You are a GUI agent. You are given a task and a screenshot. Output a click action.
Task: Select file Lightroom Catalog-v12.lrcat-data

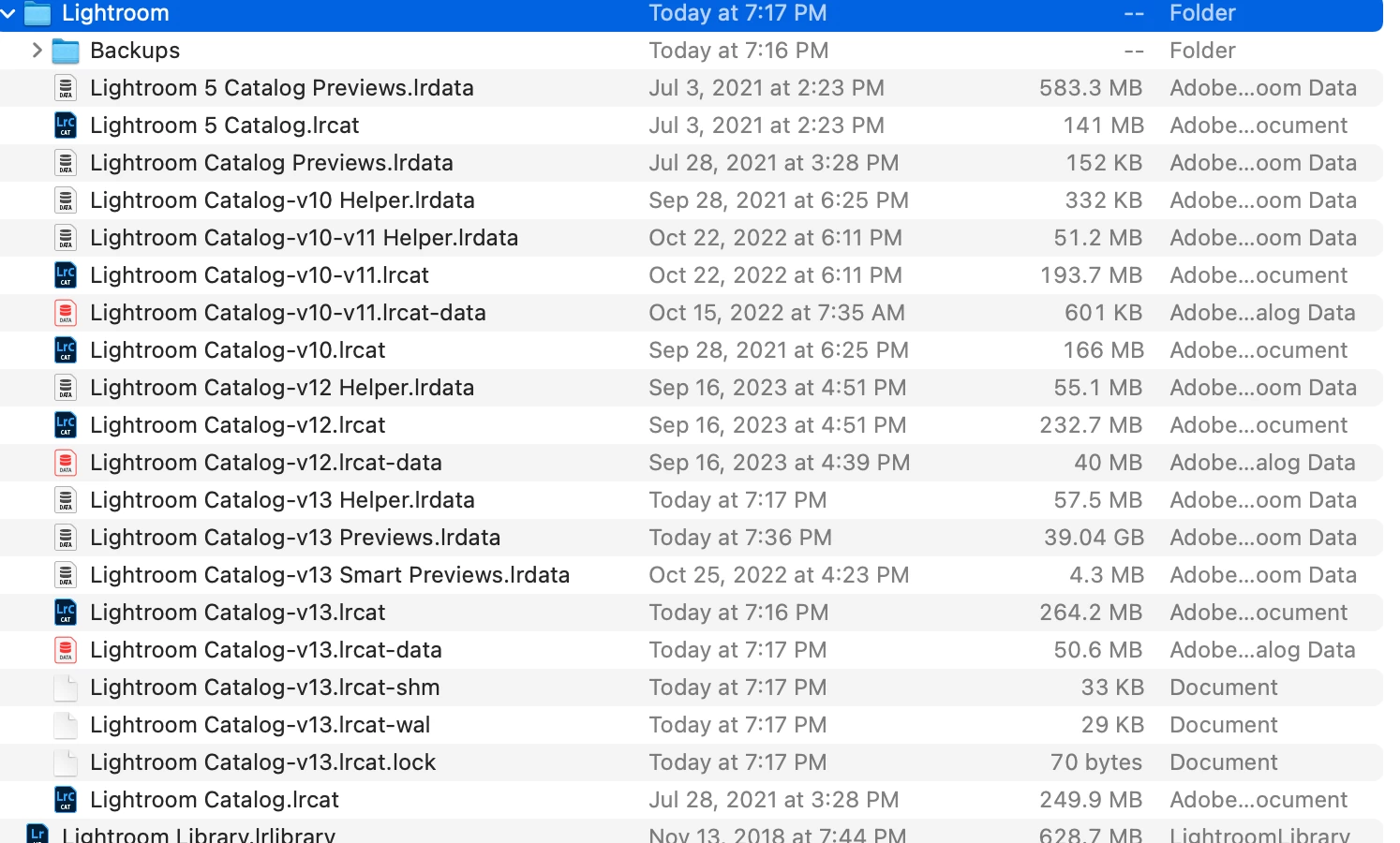point(266,463)
